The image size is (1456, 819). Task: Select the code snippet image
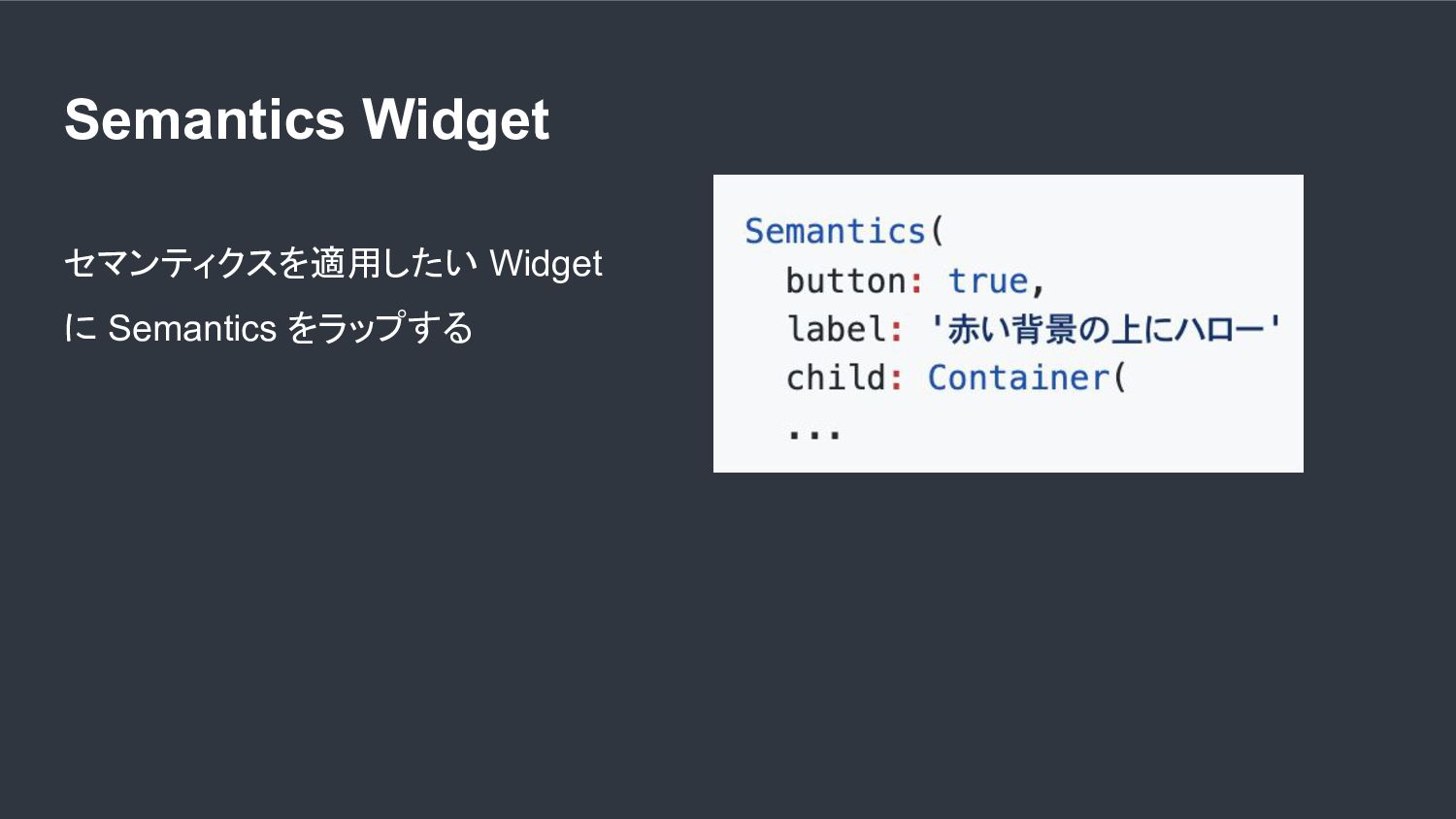tap(1008, 323)
